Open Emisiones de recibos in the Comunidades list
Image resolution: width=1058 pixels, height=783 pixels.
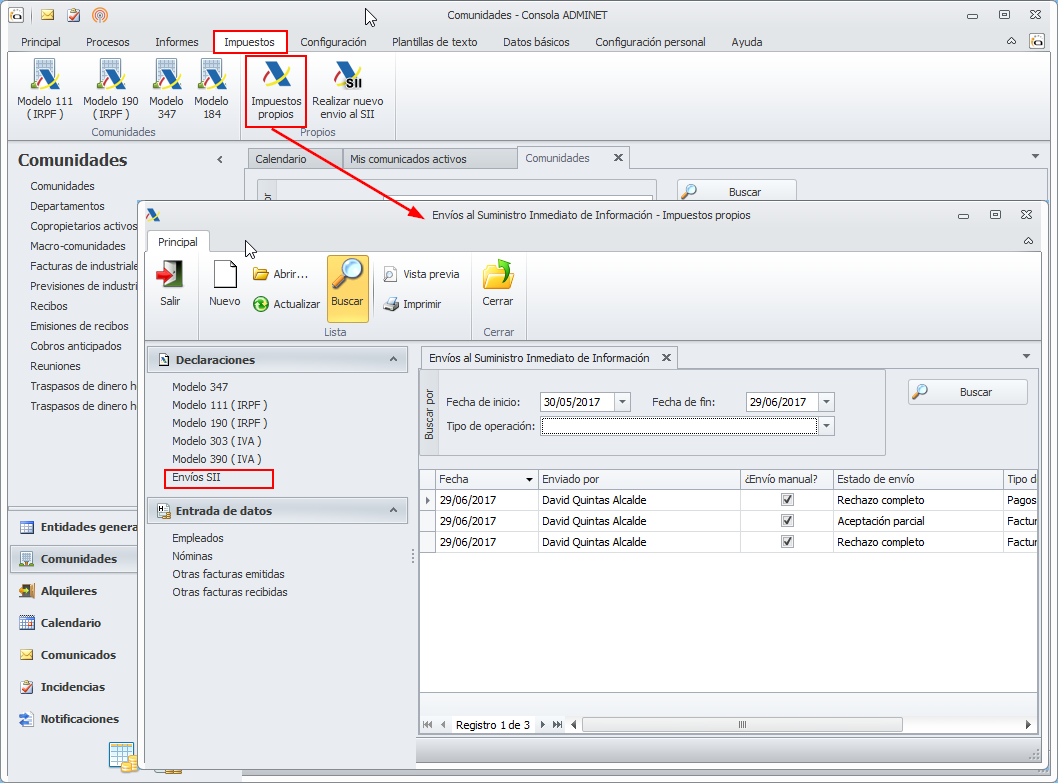click(x=79, y=326)
